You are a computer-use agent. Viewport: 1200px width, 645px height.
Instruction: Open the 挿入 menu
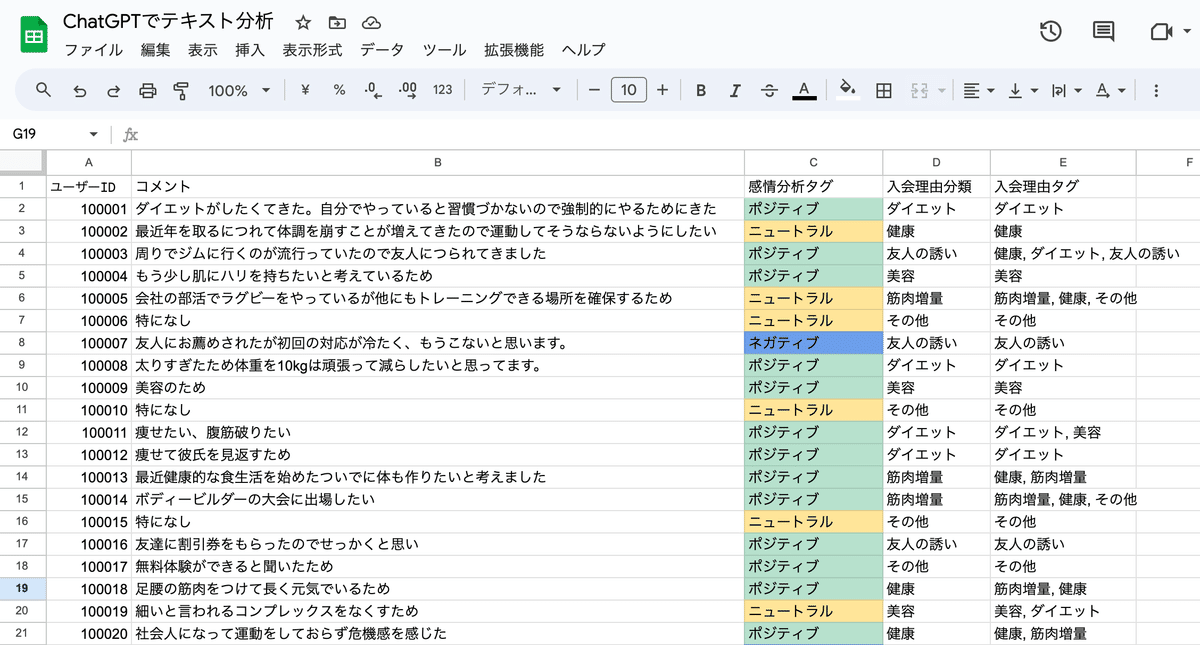click(x=250, y=50)
